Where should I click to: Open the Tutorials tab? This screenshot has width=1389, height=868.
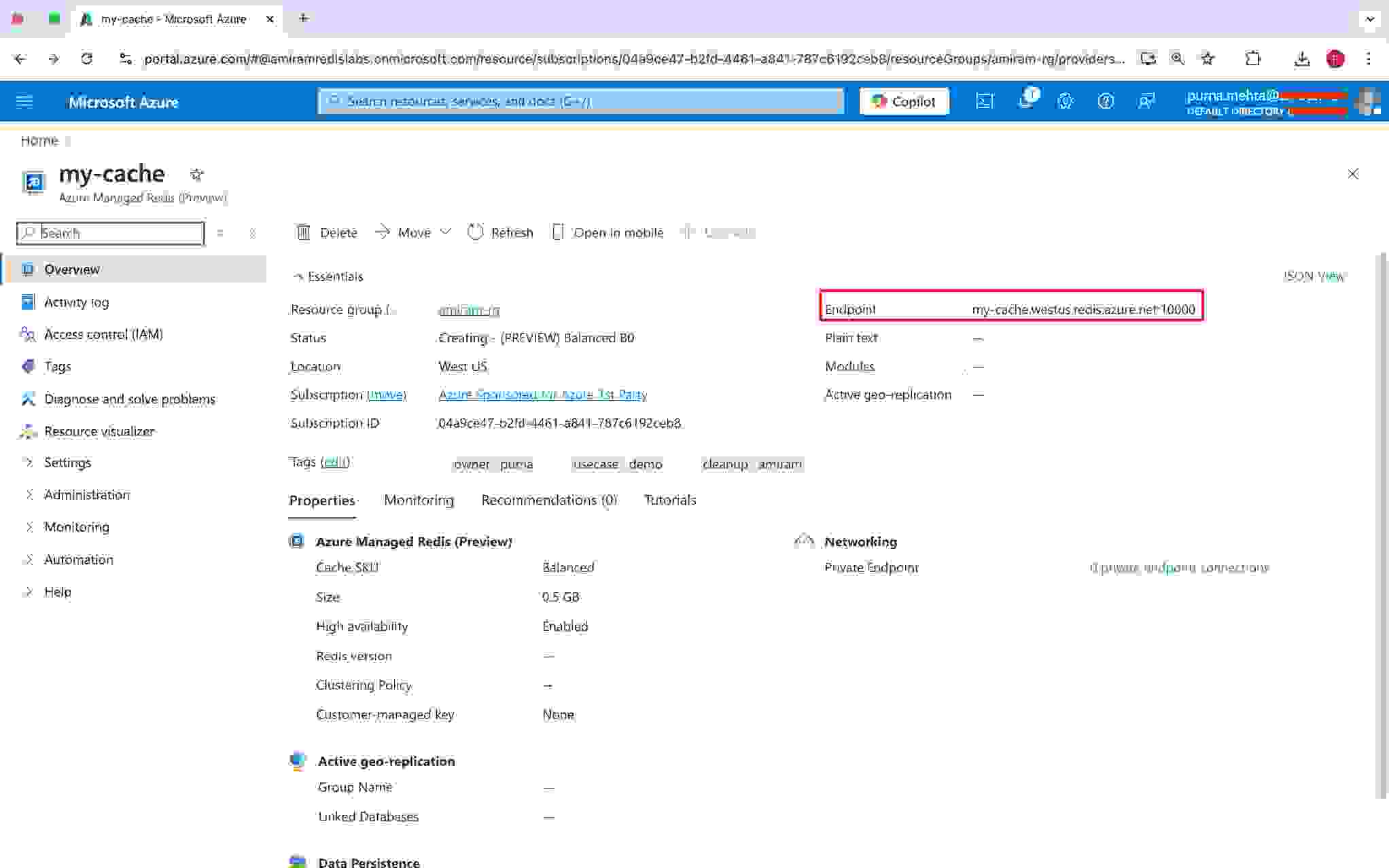coord(669,501)
